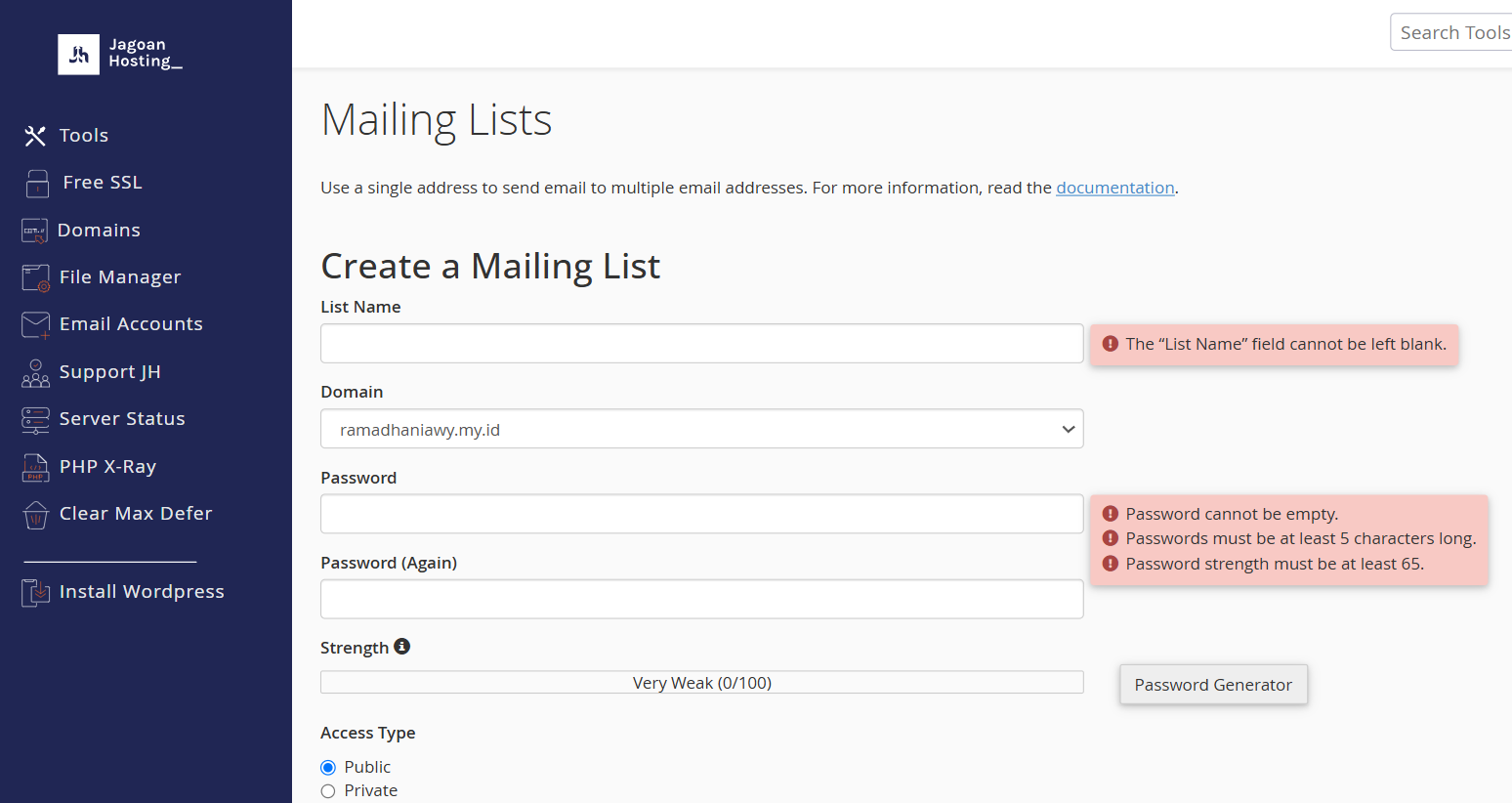Open Email Accounts from sidebar
The width and height of the screenshot is (1512, 803).
[131, 324]
